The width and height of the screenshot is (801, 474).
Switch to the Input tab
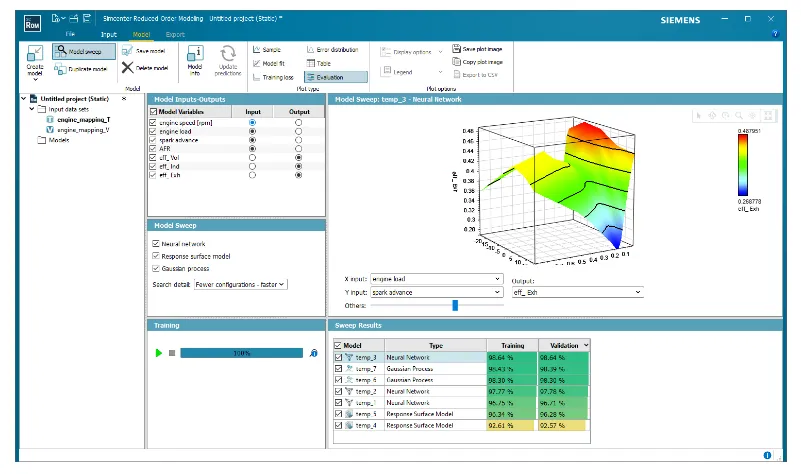[x=109, y=34]
